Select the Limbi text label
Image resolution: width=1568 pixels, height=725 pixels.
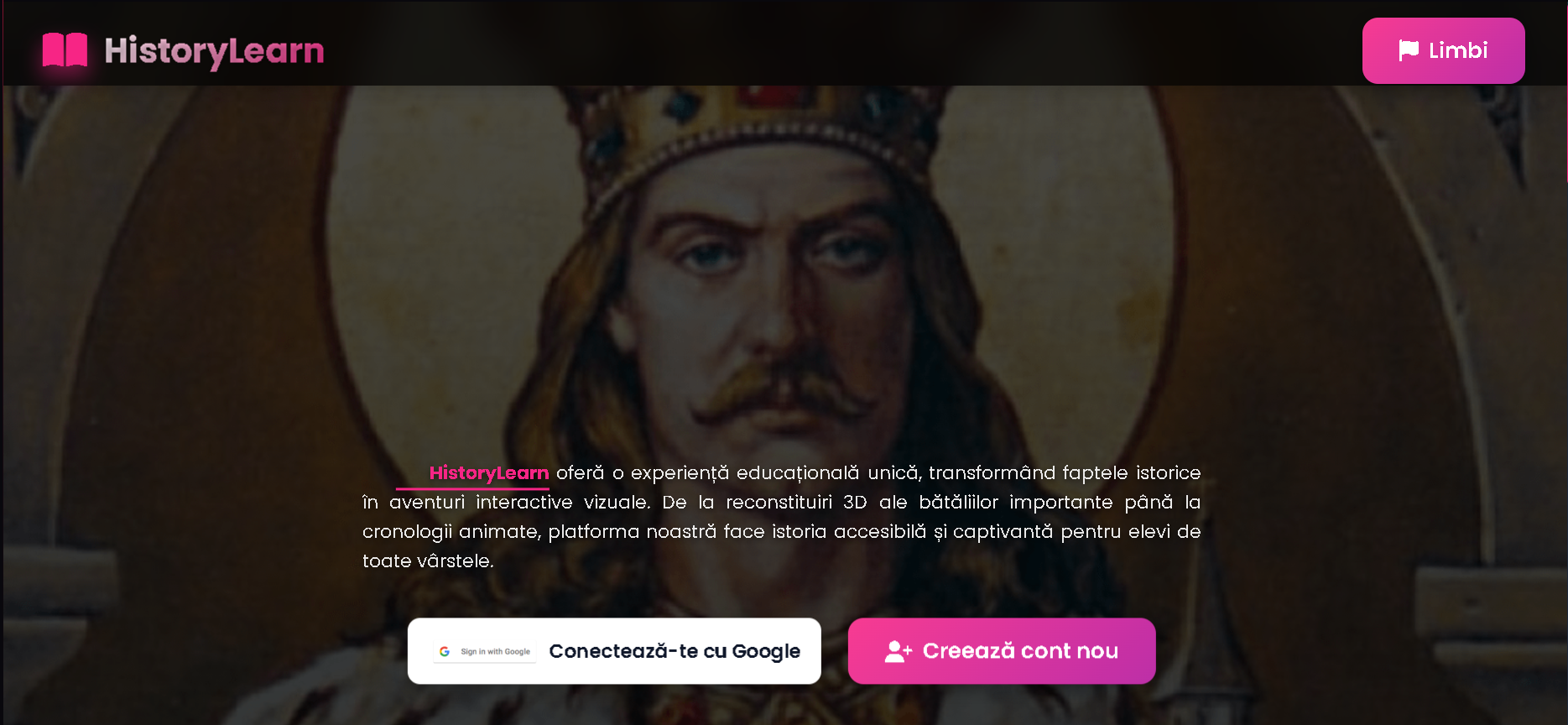point(1458,50)
